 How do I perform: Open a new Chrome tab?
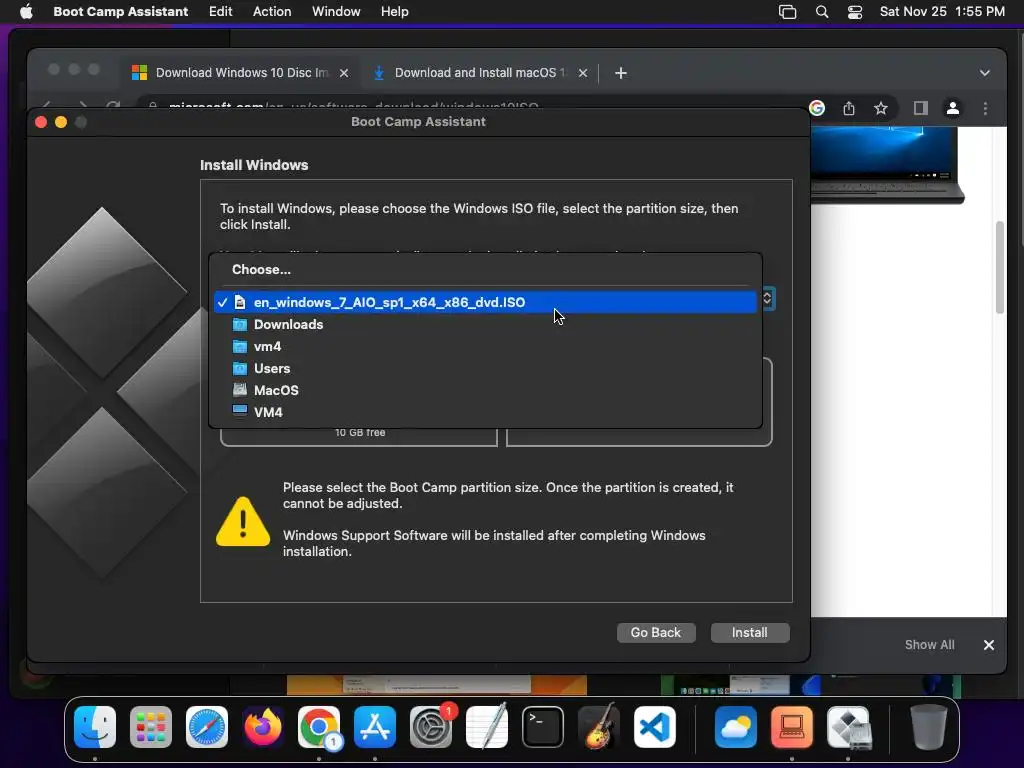tap(621, 73)
